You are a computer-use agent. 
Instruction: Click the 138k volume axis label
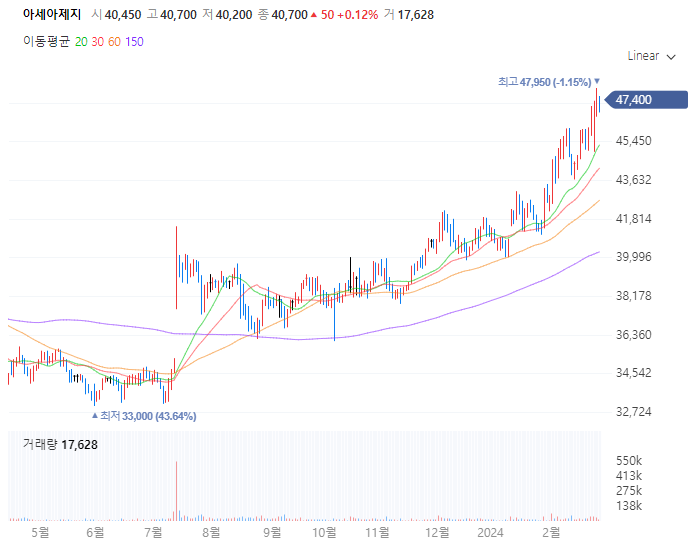(x=628, y=506)
